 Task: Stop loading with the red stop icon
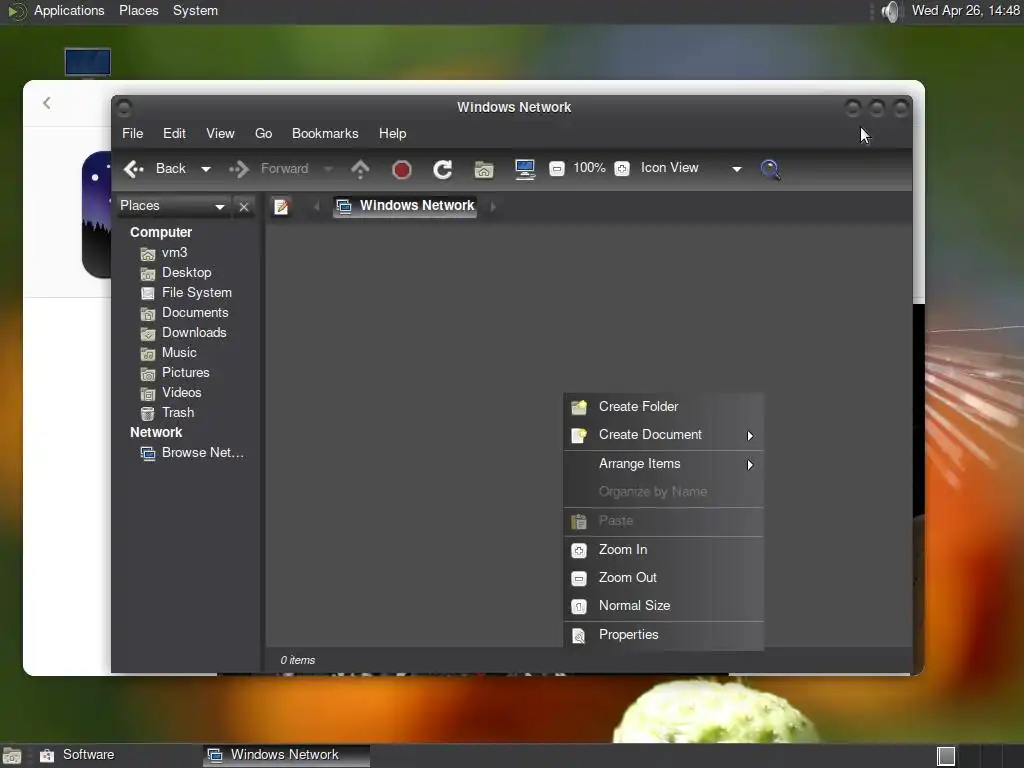(402, 170)
